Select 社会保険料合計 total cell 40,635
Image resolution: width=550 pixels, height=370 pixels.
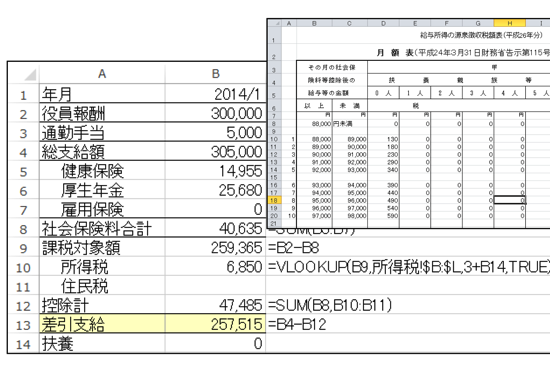[215, 228]
